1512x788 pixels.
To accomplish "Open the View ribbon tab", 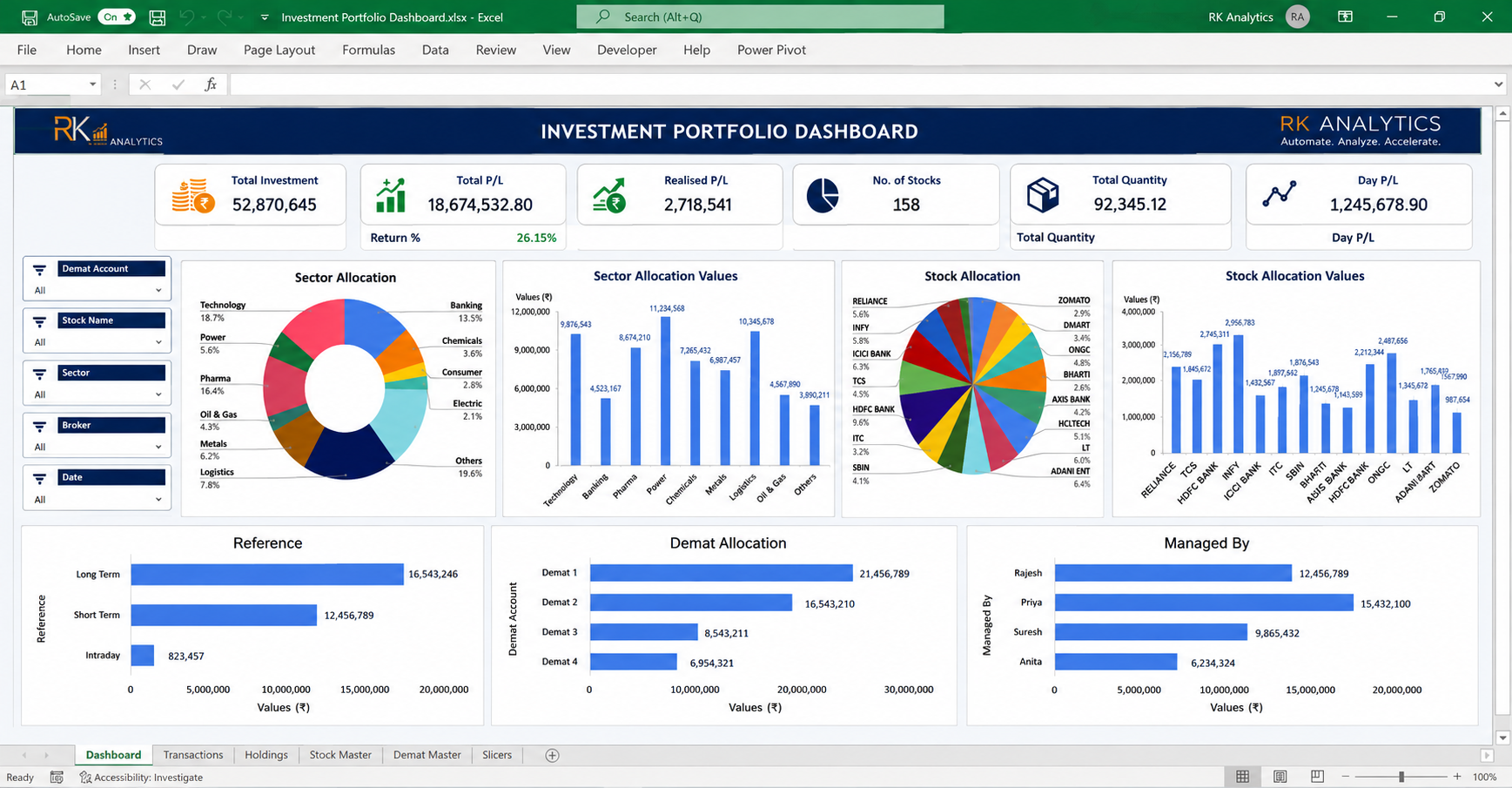I will [556, 50].
